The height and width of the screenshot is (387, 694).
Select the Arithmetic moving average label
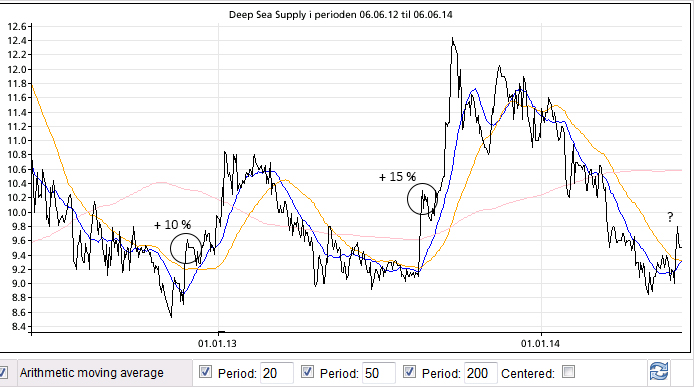(92, 373)
